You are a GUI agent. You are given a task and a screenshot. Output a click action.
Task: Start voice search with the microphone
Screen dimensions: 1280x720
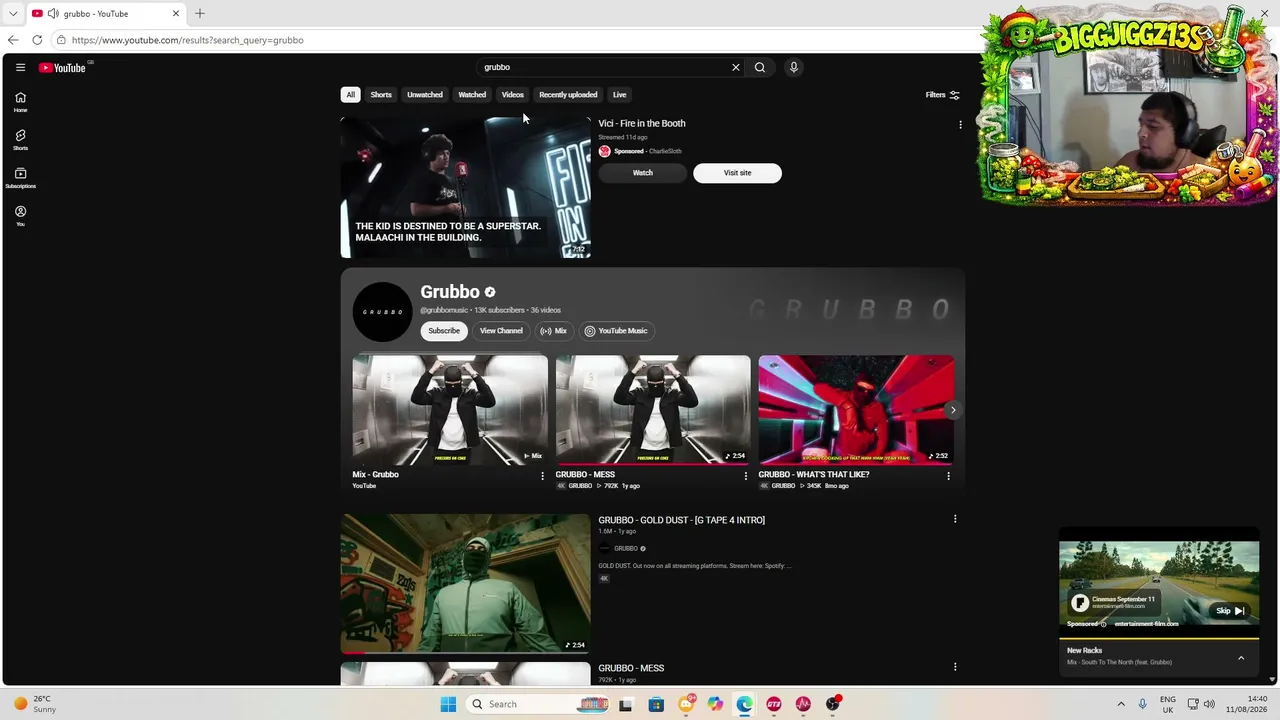[x=794, y=68]
